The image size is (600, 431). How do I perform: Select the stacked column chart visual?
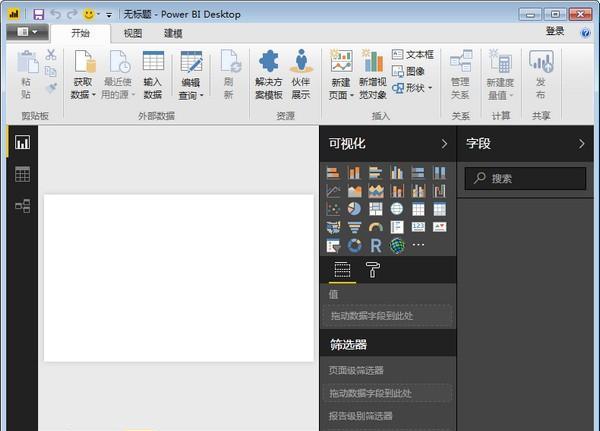[x=354, y=173]
